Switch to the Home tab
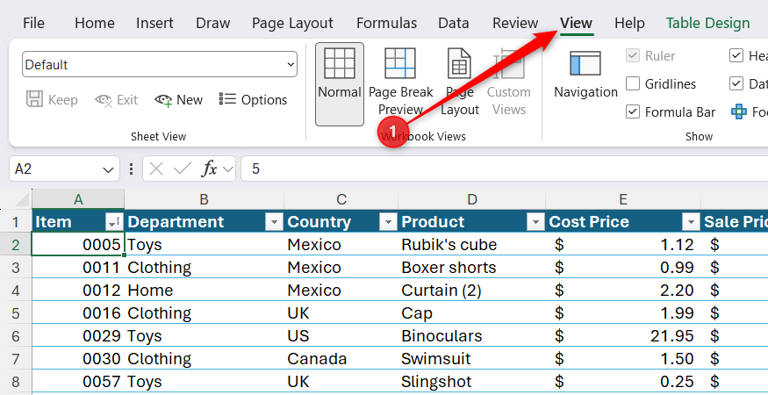This screenshot has width=768, height=395. pyautogui.click(x=95, y=23)
